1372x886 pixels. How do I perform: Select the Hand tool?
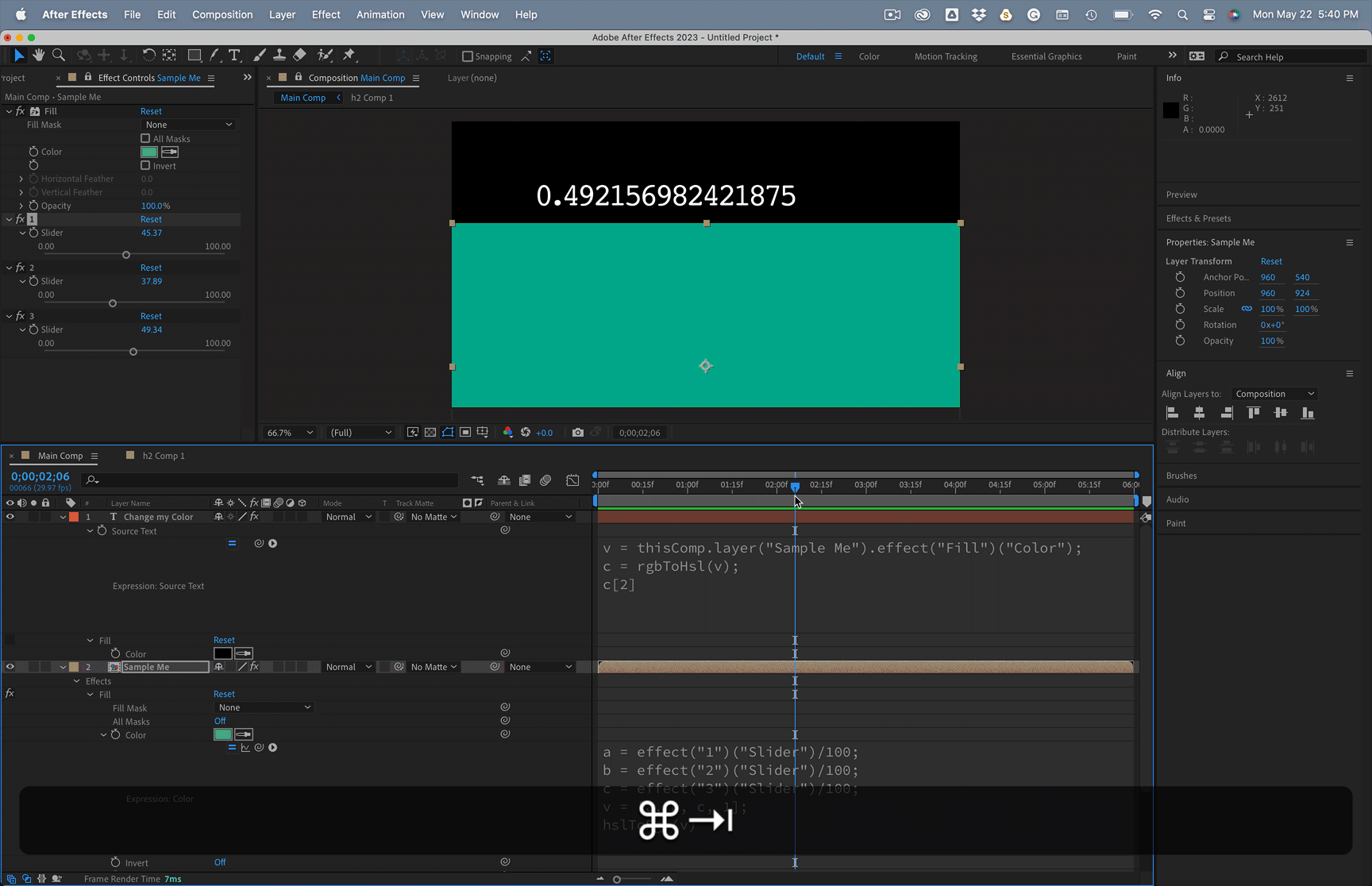tap(38, 56)
